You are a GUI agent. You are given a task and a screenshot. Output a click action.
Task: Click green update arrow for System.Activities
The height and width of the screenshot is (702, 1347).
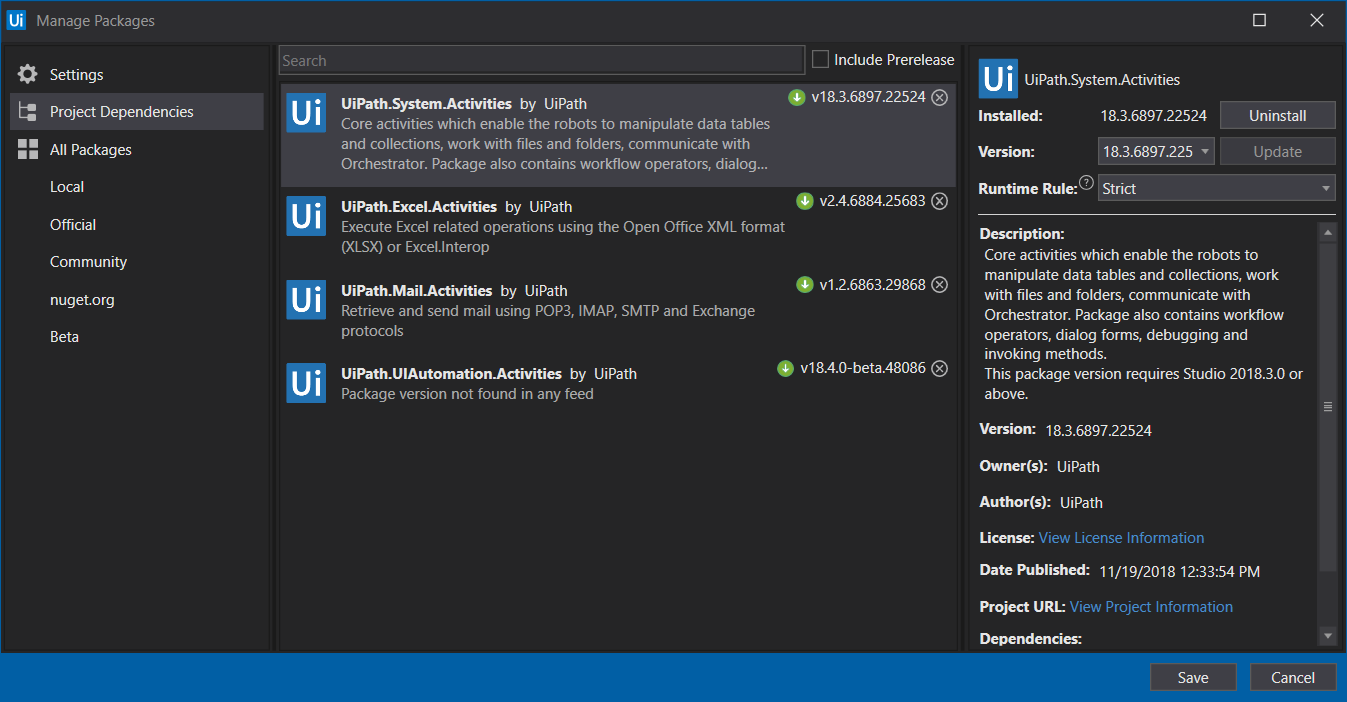(797, 97)
